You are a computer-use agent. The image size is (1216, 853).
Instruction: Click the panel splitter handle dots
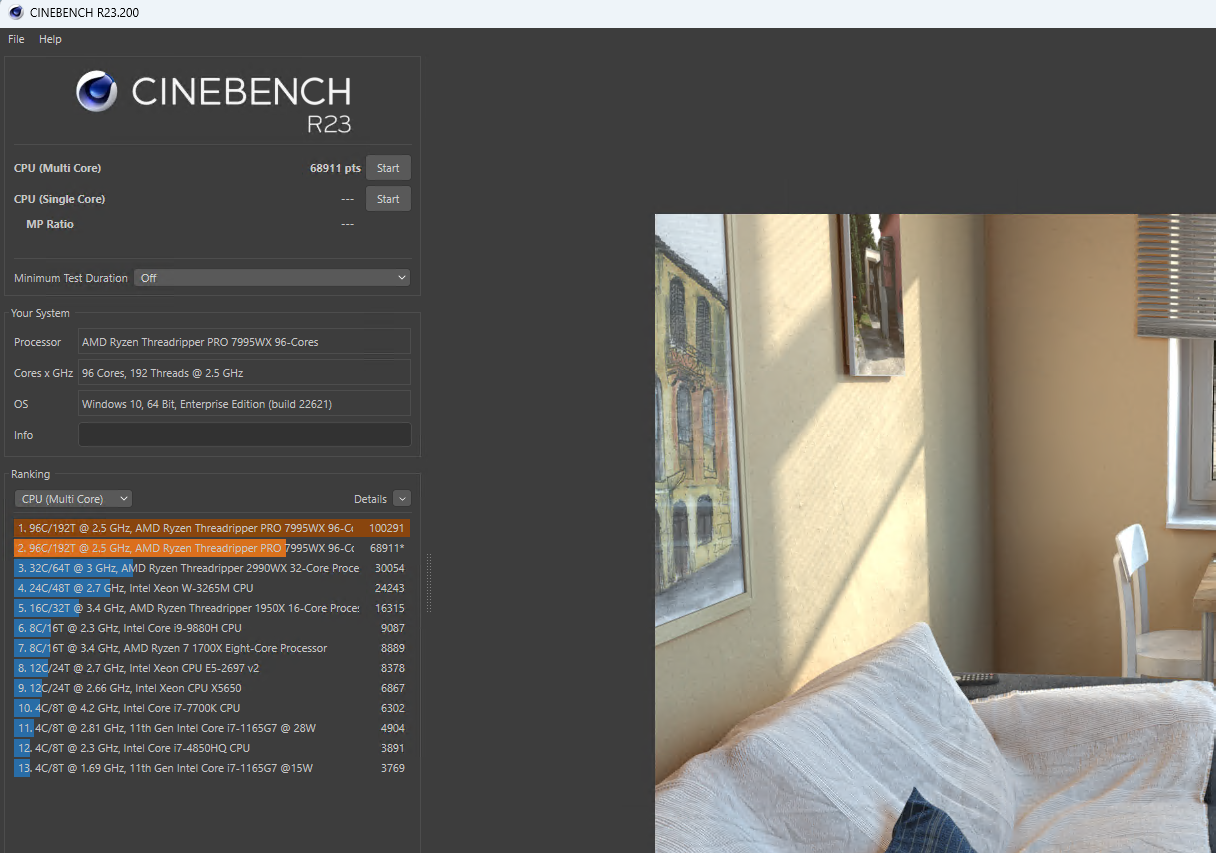pos(428,583)
